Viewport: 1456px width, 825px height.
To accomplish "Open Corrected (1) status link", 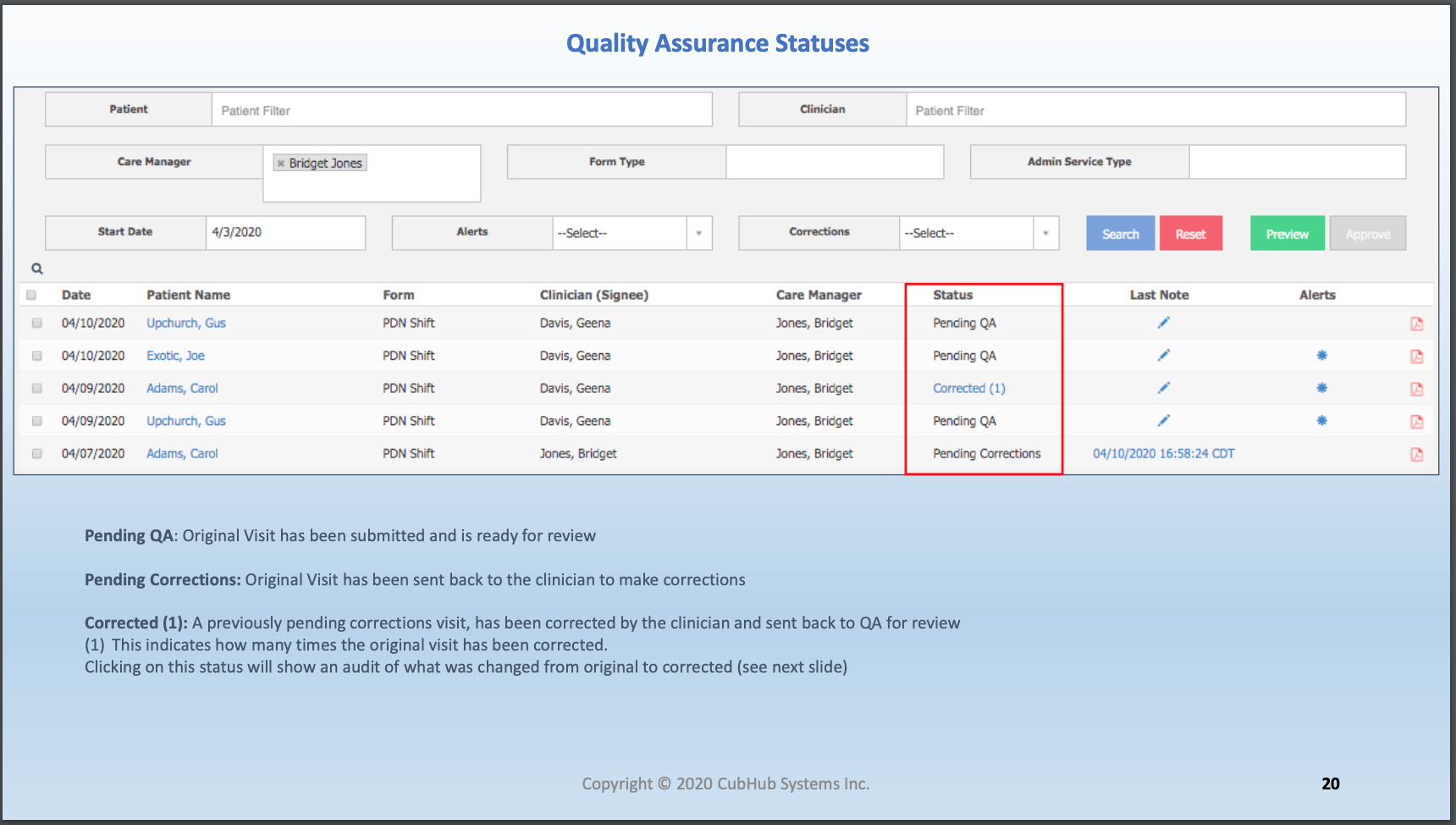I will 969,388.
